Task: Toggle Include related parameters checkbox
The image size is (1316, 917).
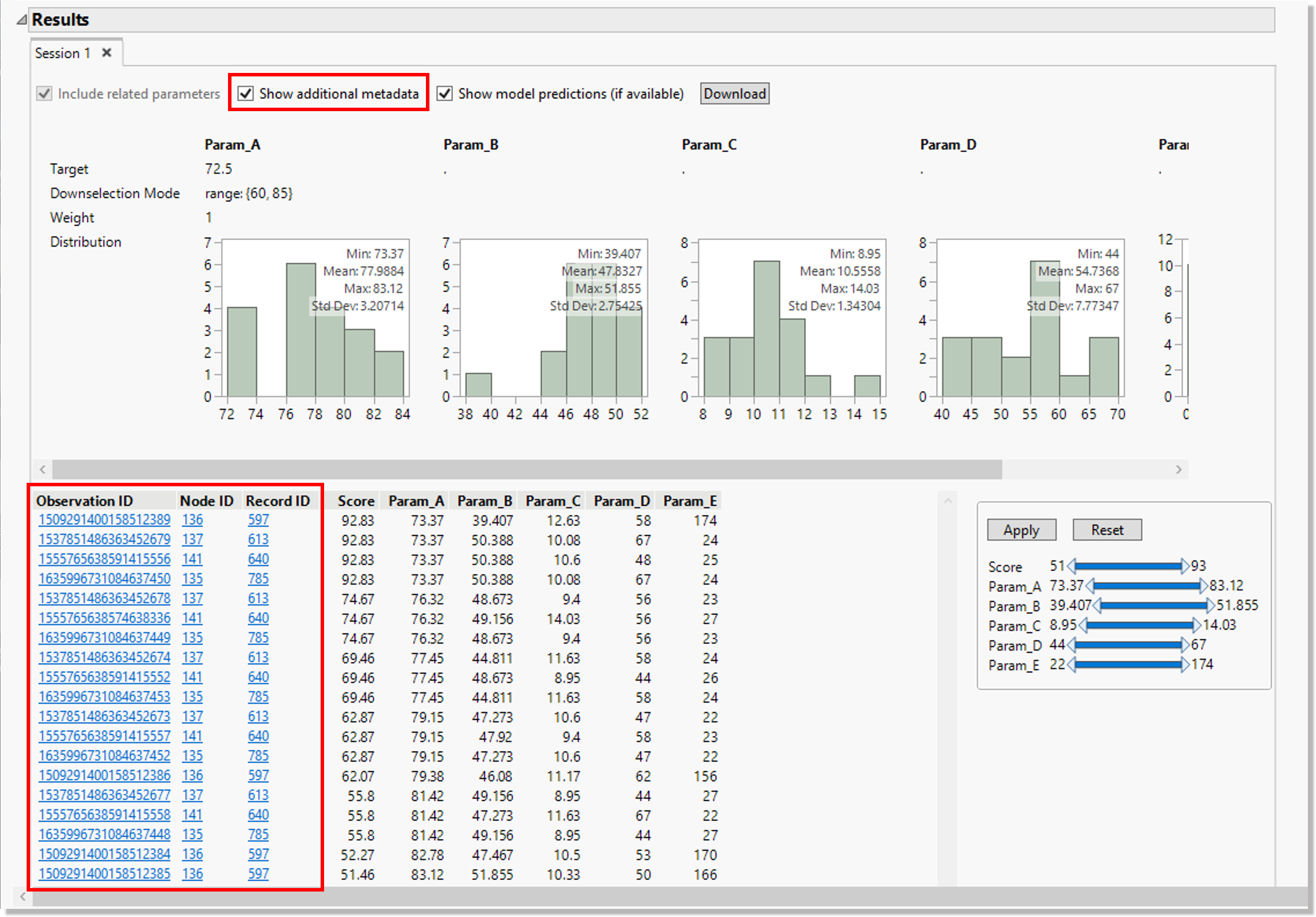Action: [x=44, y=94]
